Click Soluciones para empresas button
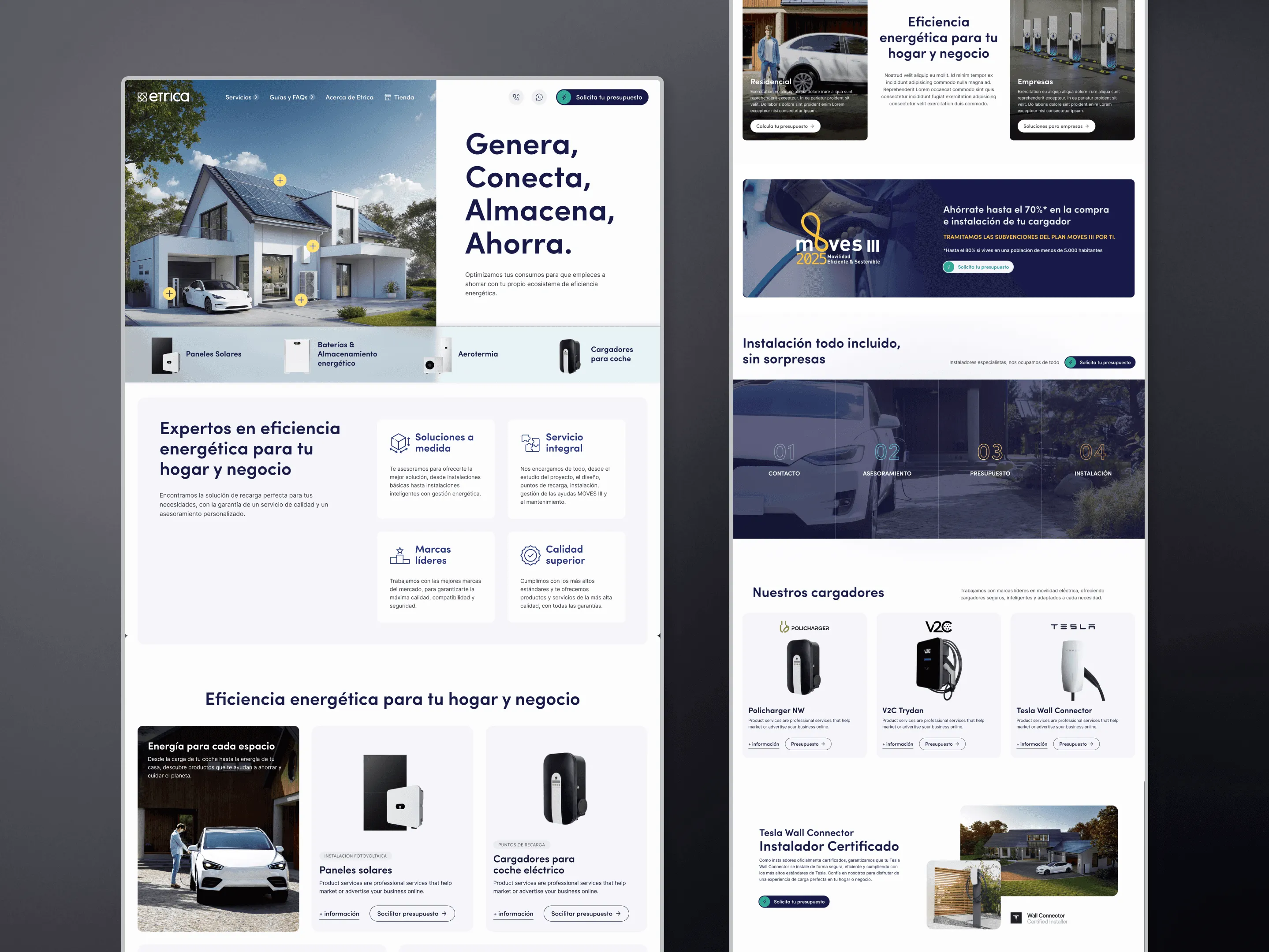The width and height of the screenshot is (1269, 952). point(1056,126)
